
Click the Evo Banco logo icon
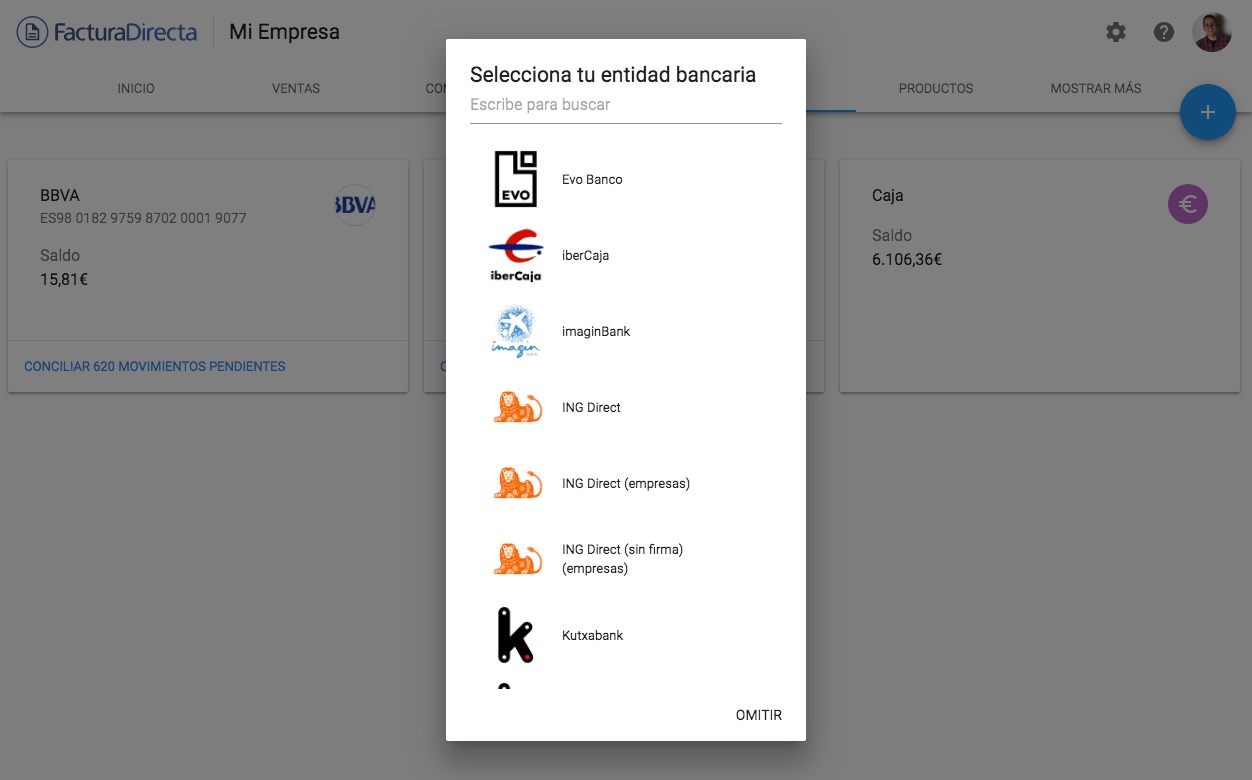coord(516,180)
